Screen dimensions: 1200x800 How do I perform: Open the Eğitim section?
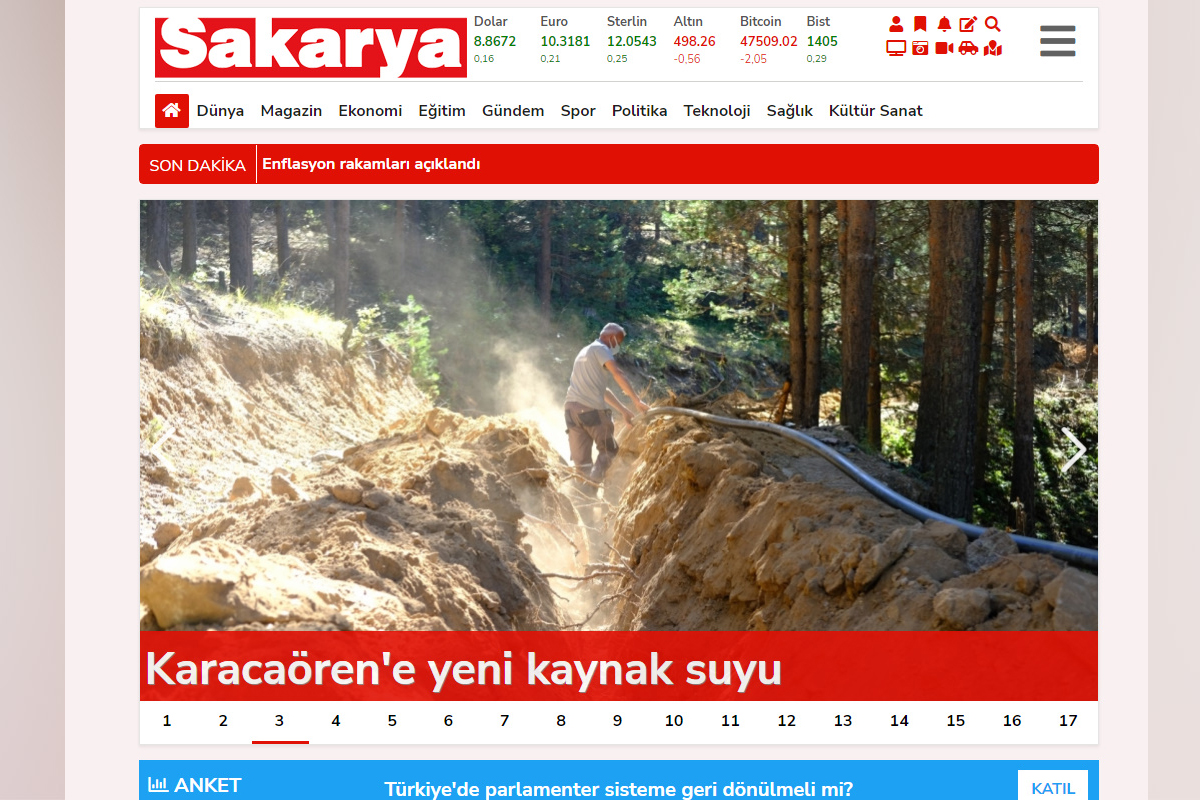442,111
